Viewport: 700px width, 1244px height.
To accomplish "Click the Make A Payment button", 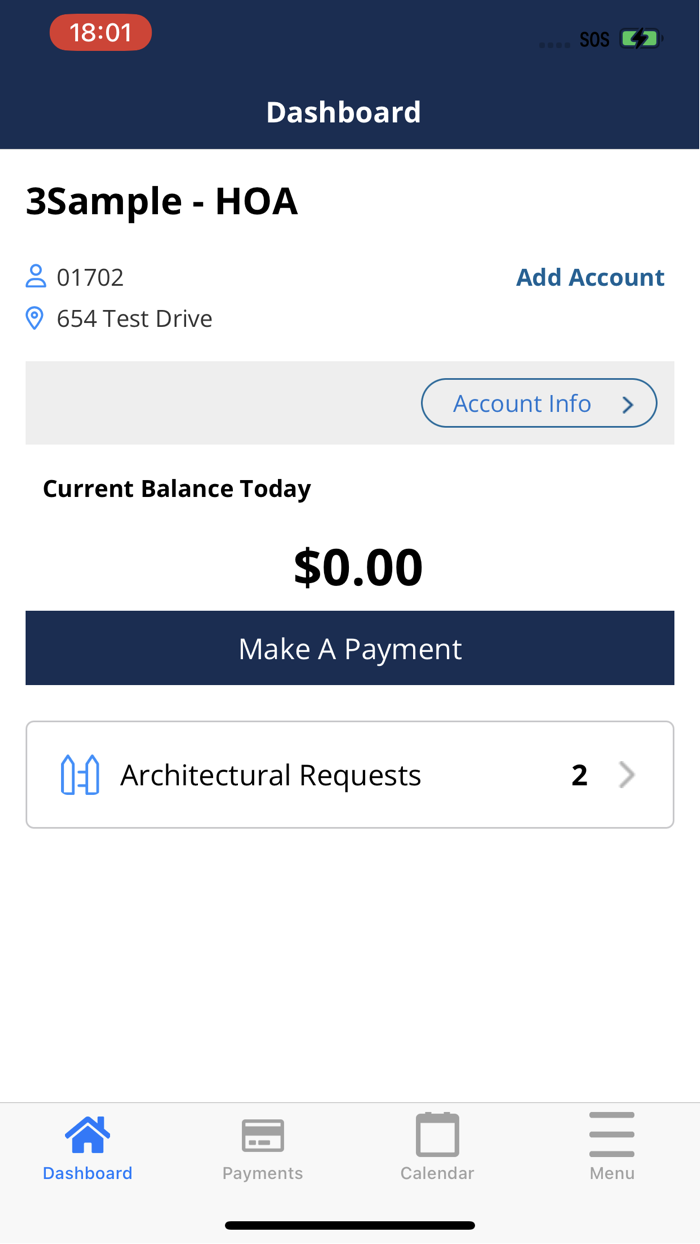I will click(x=350, y=647).
